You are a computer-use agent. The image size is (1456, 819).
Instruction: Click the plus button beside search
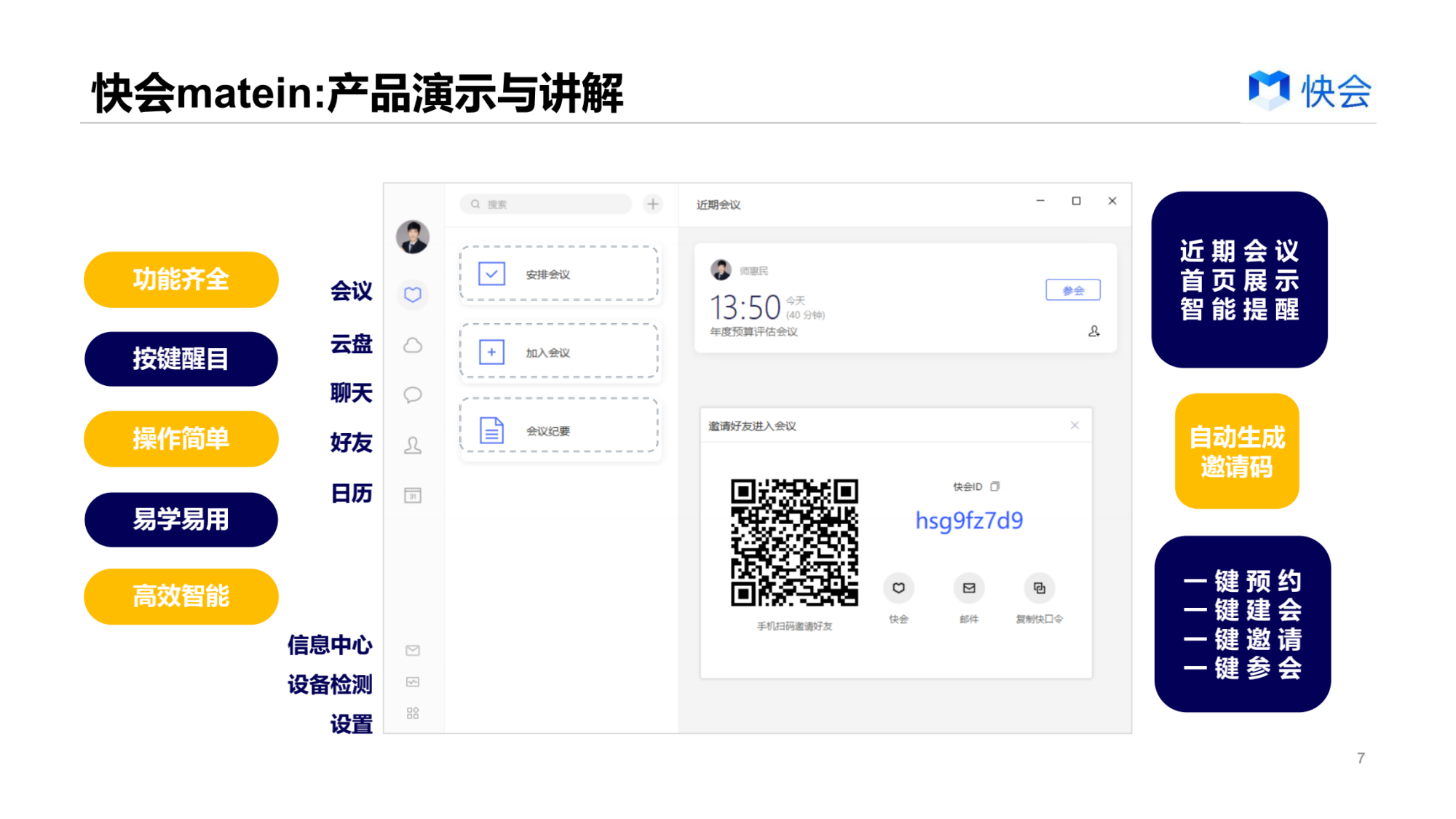[653, 205]
